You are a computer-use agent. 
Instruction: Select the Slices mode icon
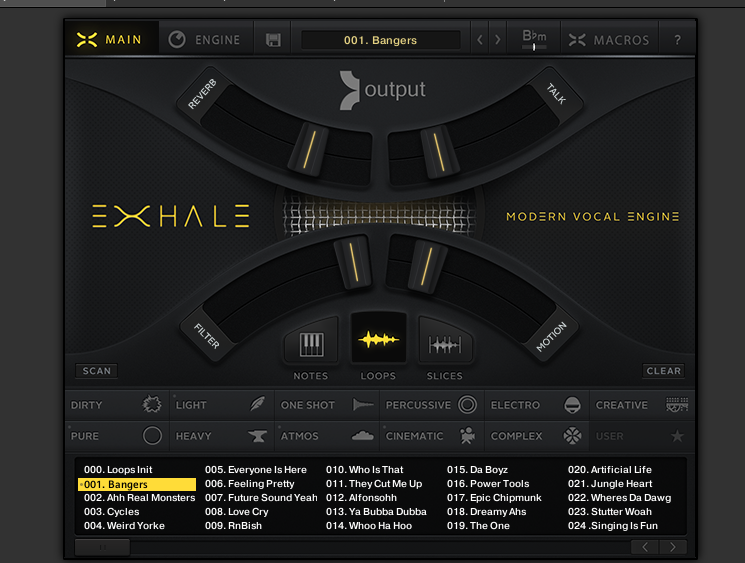[x=445, y=344]
